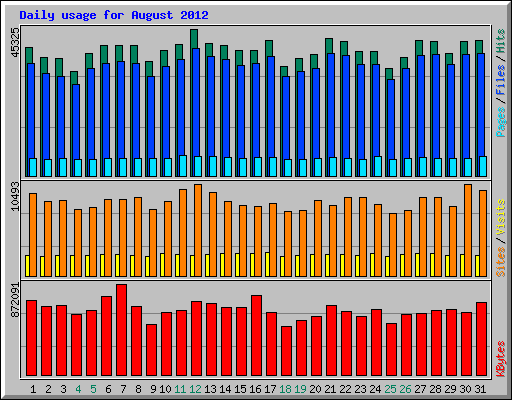512x400 pixels.
Task: Click day 10 on the date axis
Action: 165,389
